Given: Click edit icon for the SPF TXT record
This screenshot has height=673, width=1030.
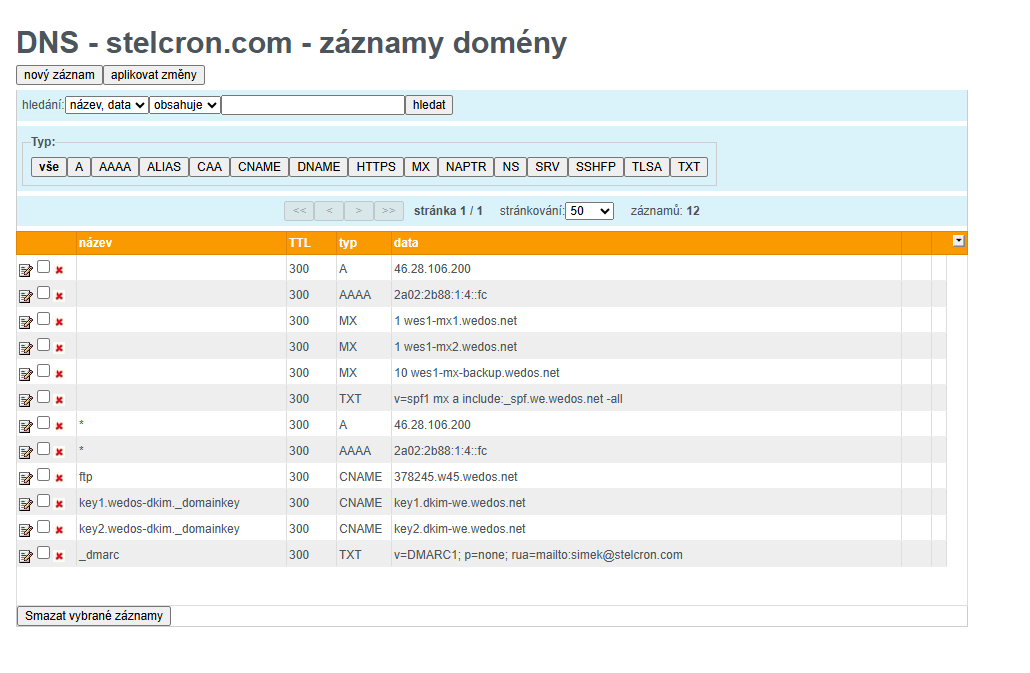Looking at the screenshot, I should pos(26,399).
